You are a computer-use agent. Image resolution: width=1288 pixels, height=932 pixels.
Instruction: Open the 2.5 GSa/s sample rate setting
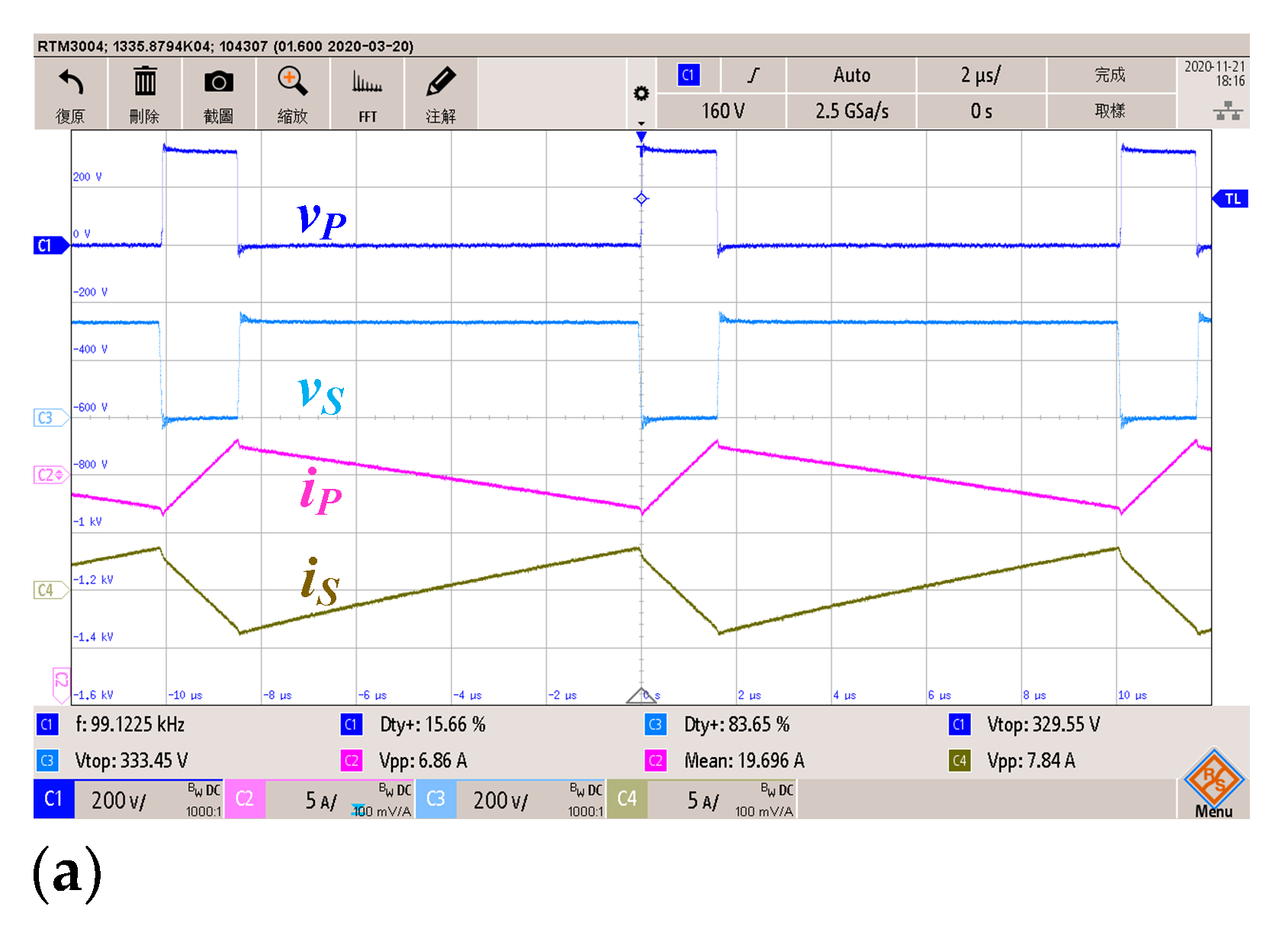pos(851,111)
